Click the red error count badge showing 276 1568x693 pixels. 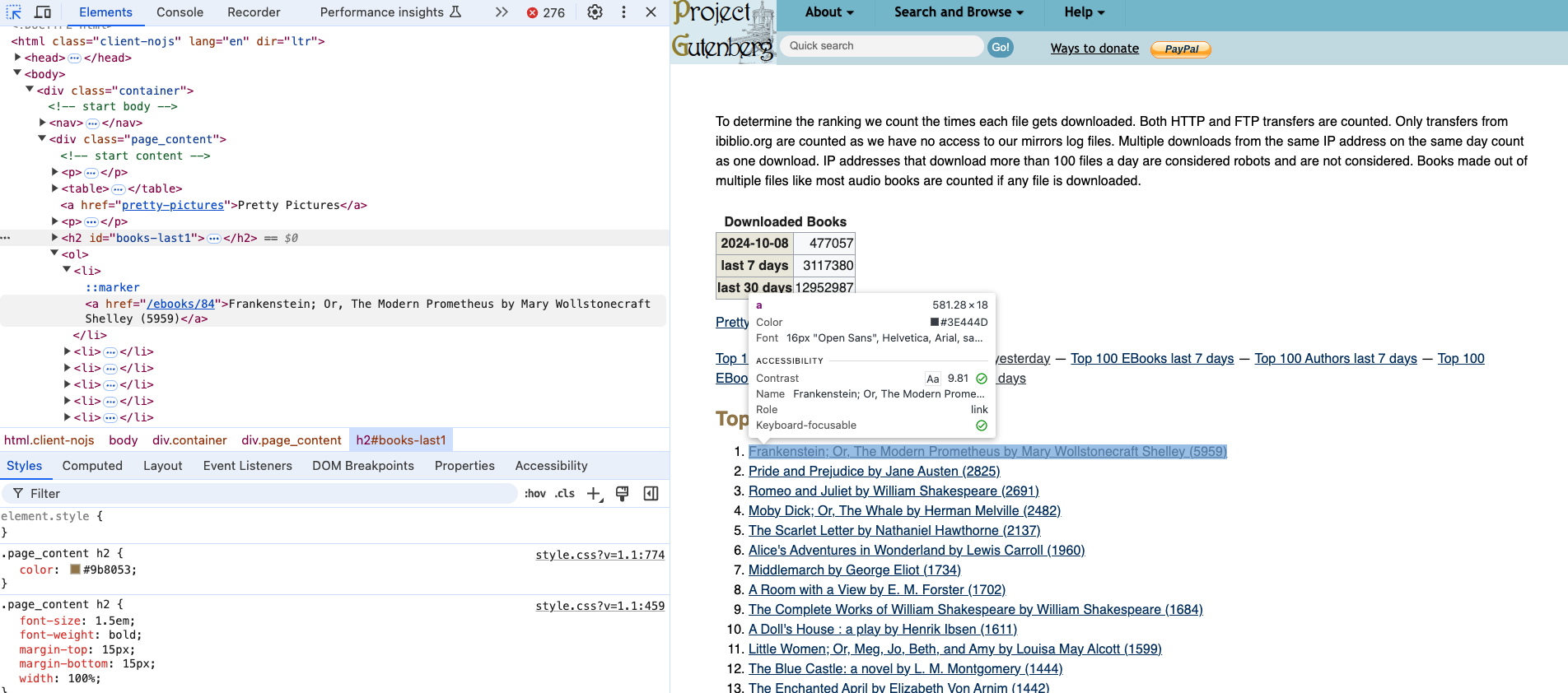pyautogui.click(x=546, y=12)
